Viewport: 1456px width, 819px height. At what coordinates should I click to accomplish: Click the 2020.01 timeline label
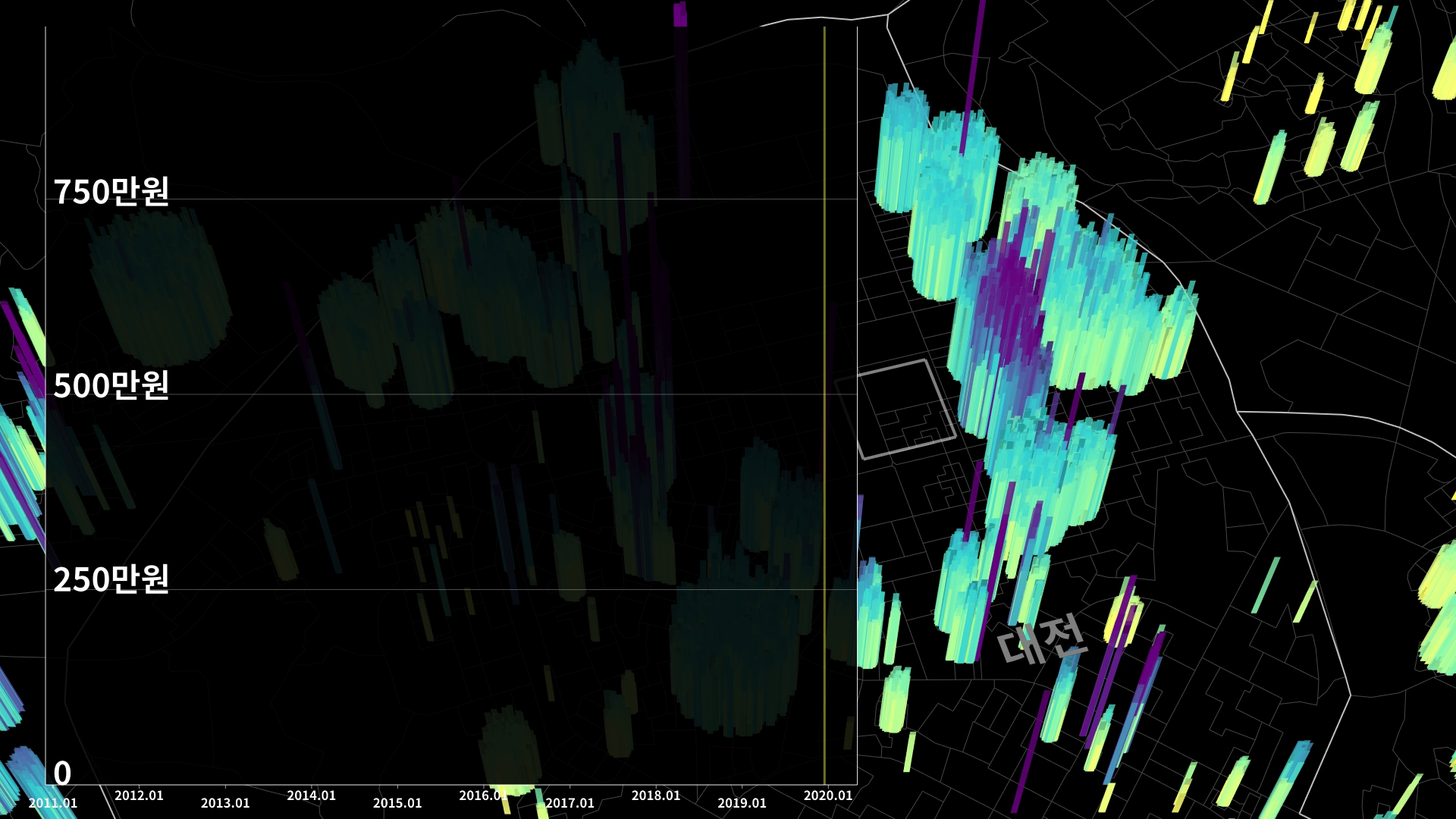828,795
